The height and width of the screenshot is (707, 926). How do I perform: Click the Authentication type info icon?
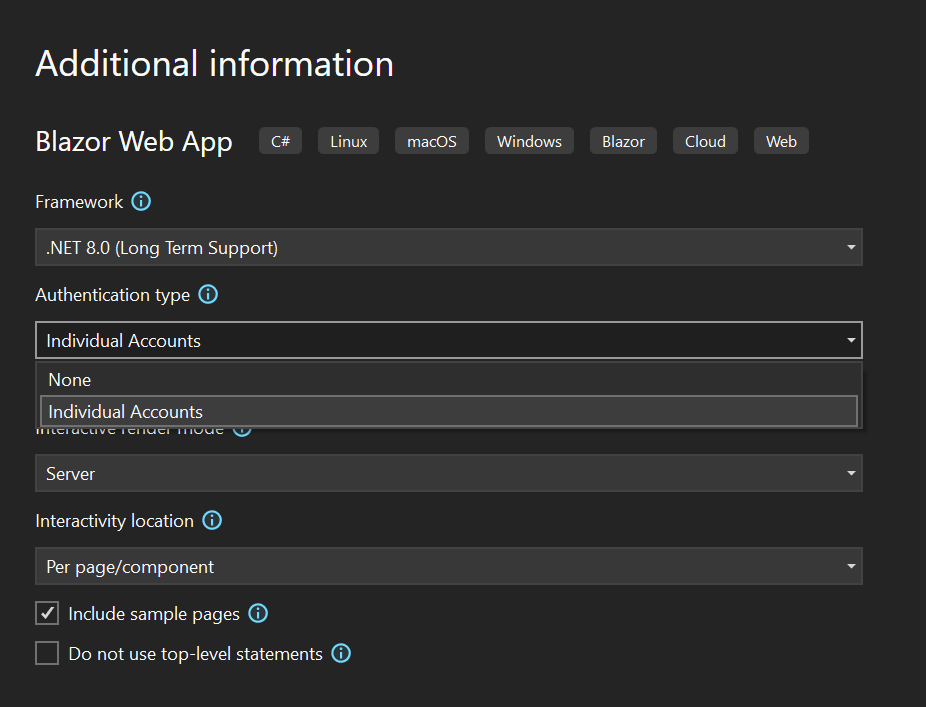(208, 294)
